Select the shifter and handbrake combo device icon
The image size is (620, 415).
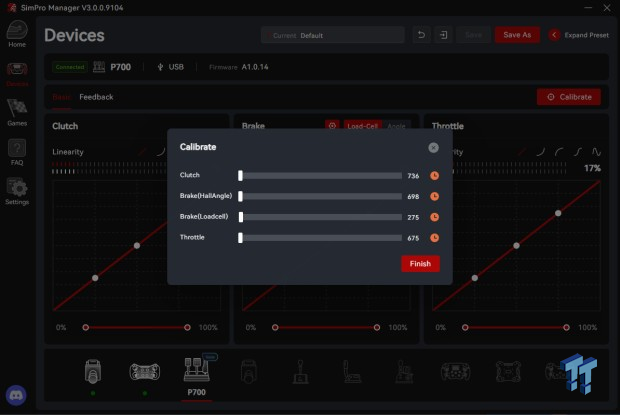coord(404,372)
